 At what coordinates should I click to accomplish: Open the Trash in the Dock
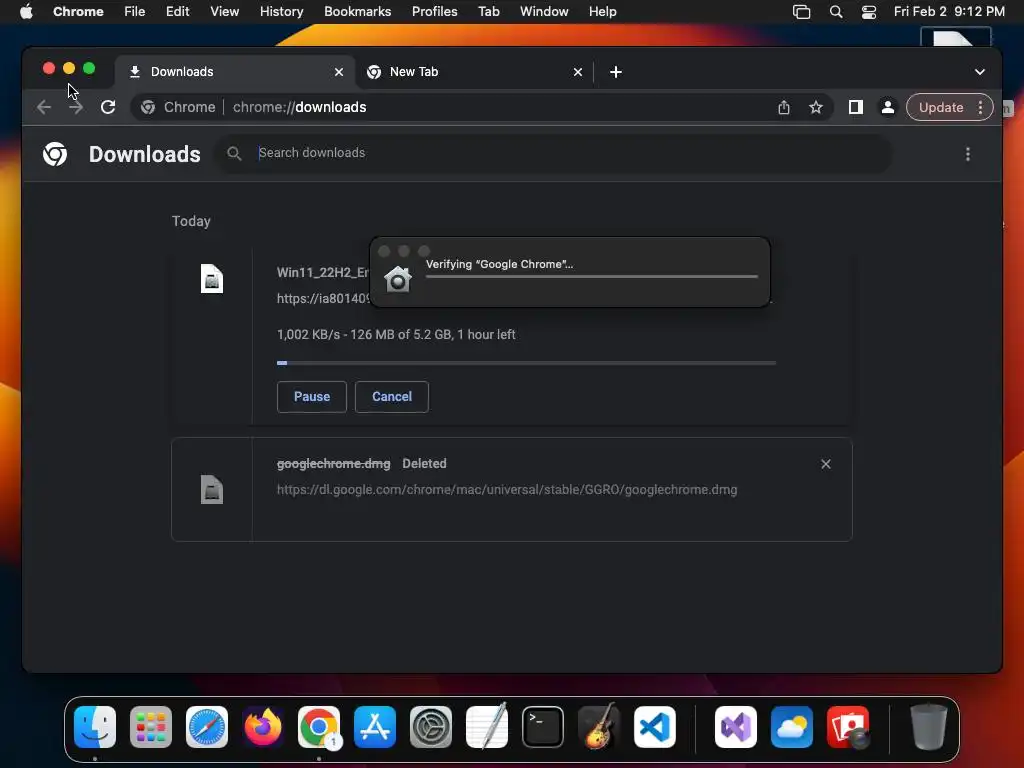(x=928, y=726)
